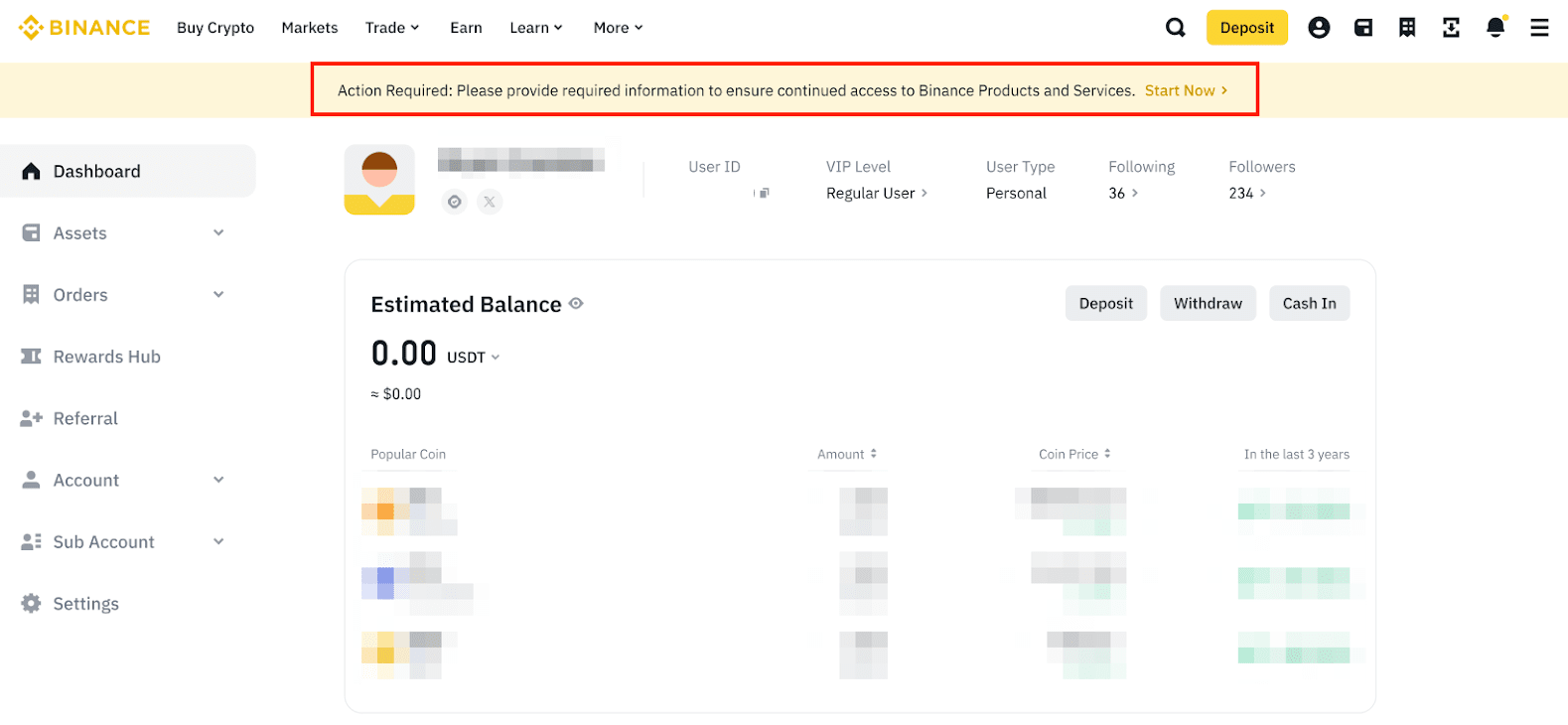1568x725 pixels.
Task: Open the hamburger menu icon
Action: pyautogui.click(x=1539, y=28)
